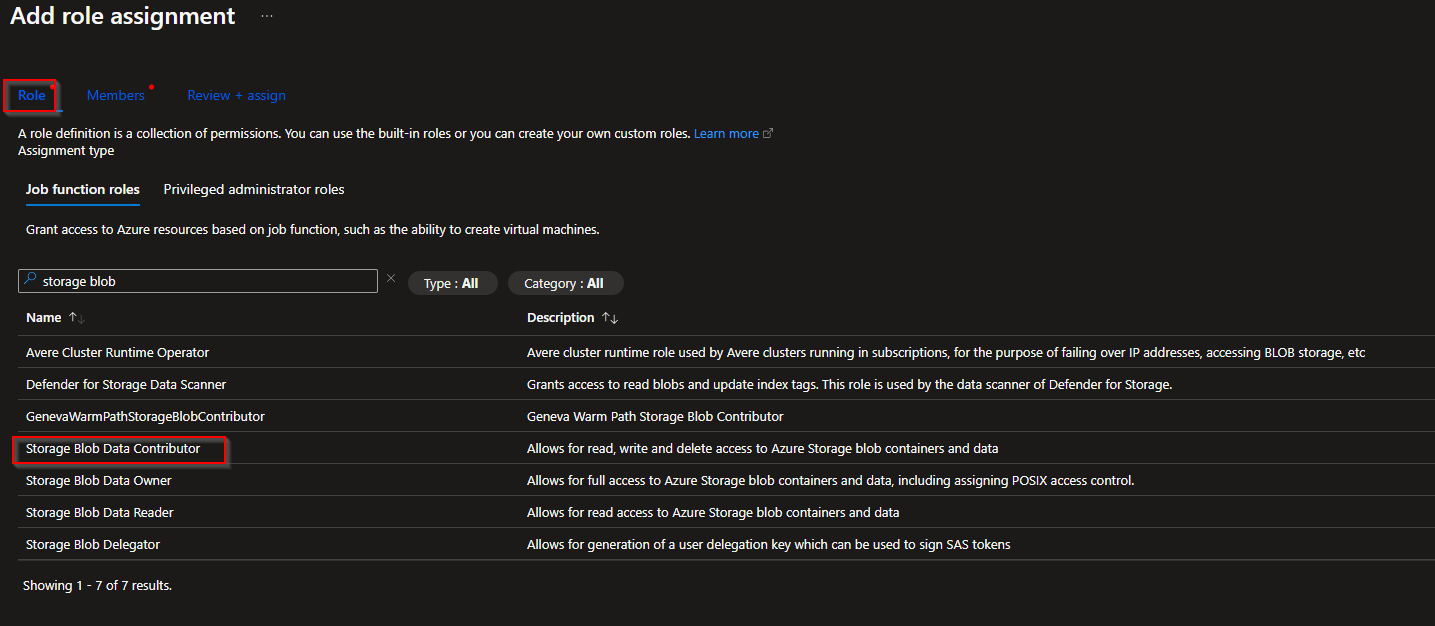Sort roles using the Name column sort arrows
Screen dimensions: 1435x626
click(x=77, y=317)
